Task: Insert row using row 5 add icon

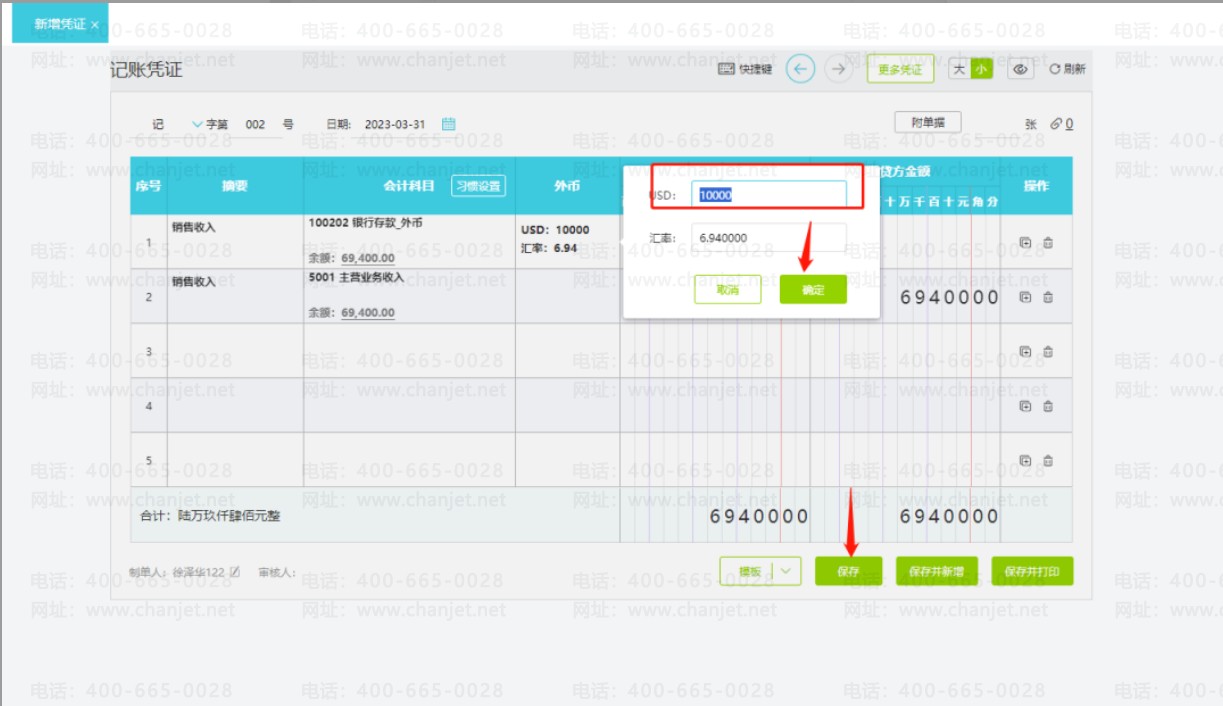Action: 1025,460
